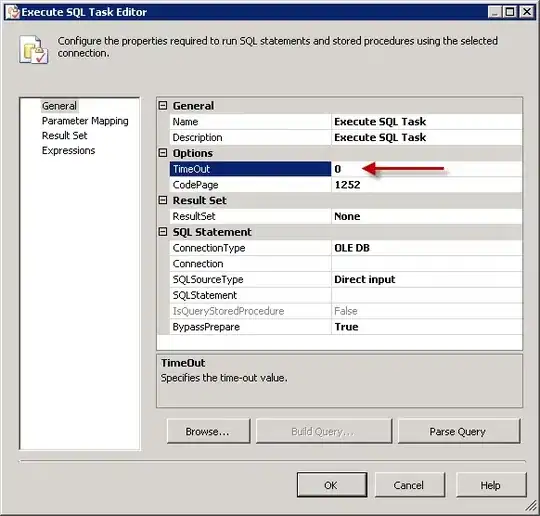Confirm the dialog with OK
The image size is (540, 516).
point(332,485)
